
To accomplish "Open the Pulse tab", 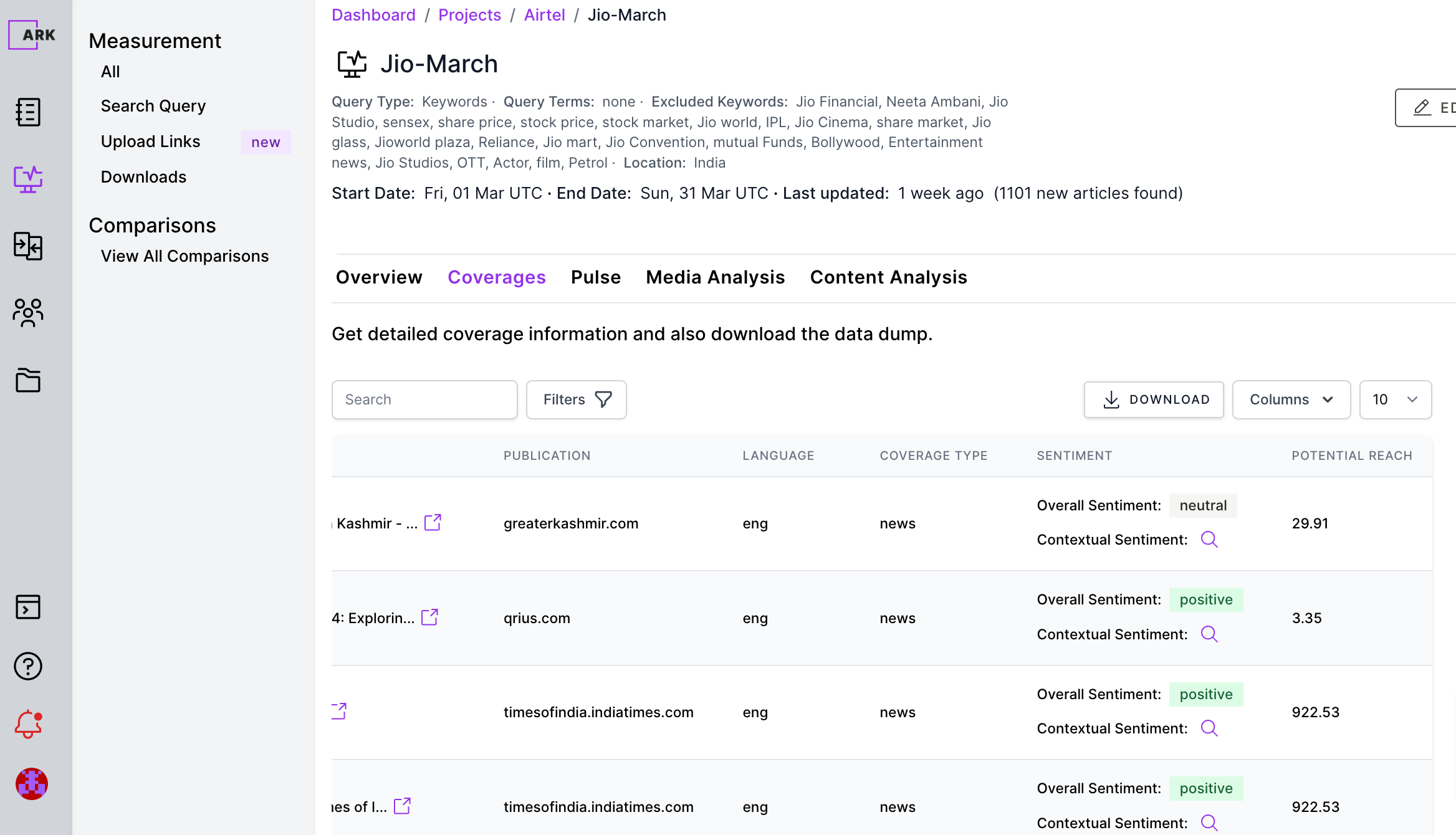I will [x=595, y=277].
